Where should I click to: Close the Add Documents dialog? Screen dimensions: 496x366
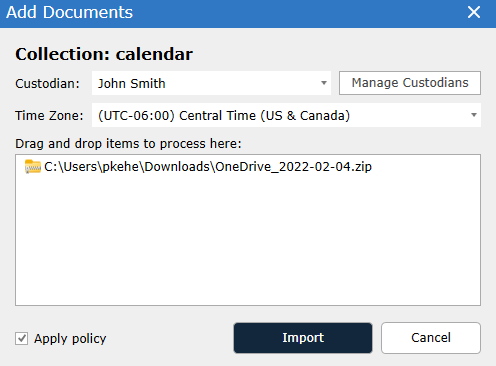pos(474,13)
